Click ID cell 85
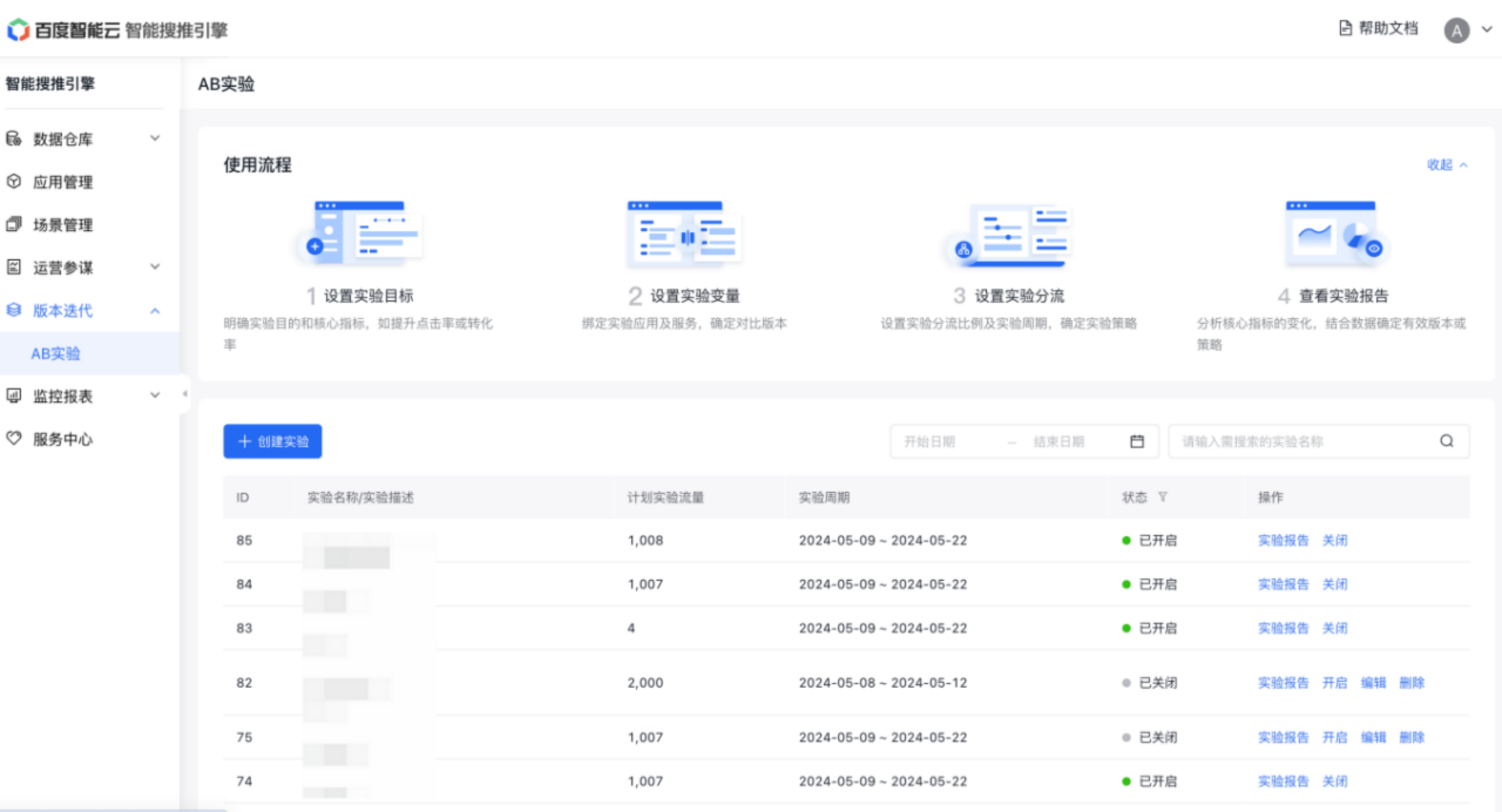 click(244, 540)
